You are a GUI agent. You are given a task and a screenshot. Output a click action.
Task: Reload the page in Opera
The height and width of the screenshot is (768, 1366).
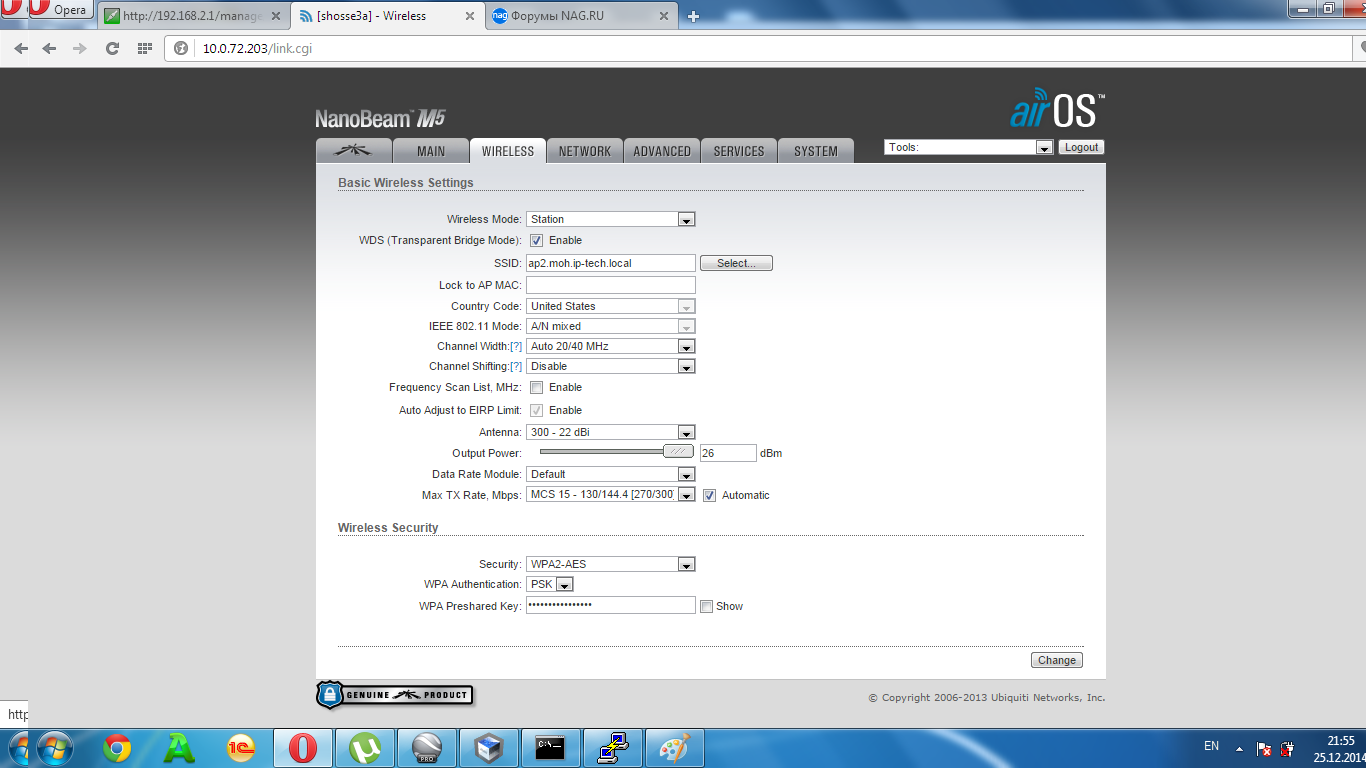coord(112,48)
